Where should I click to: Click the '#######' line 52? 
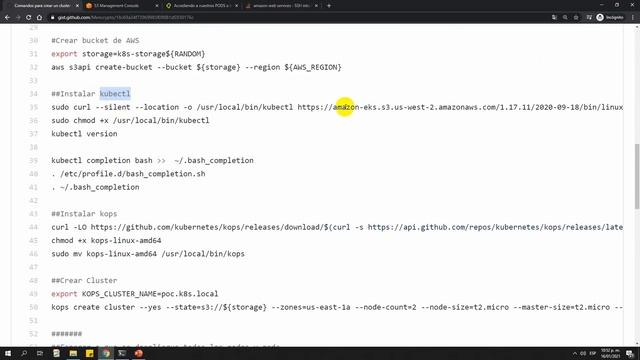(x=67, y=334)
